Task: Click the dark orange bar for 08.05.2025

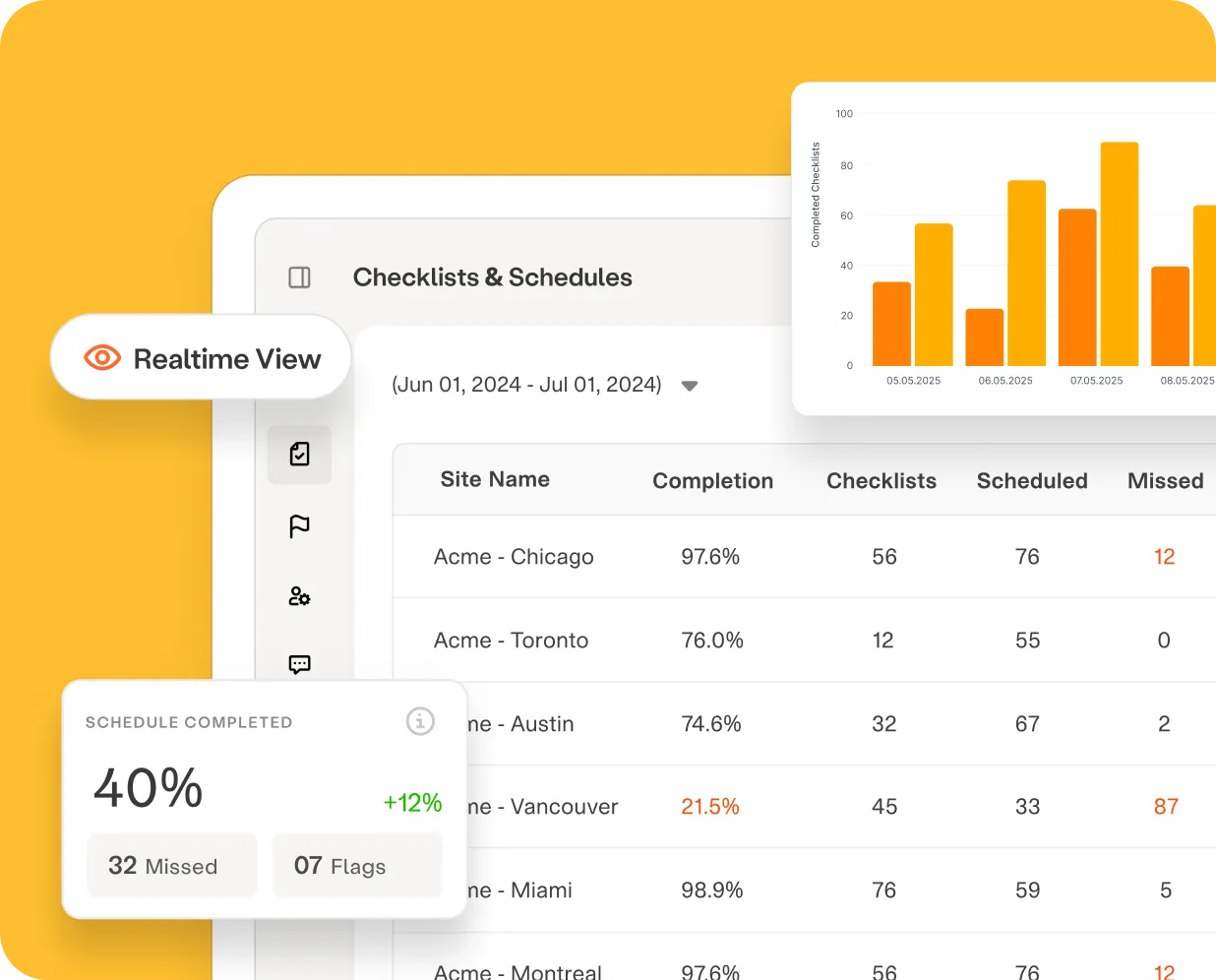Action: click(x=1171, y=316)
